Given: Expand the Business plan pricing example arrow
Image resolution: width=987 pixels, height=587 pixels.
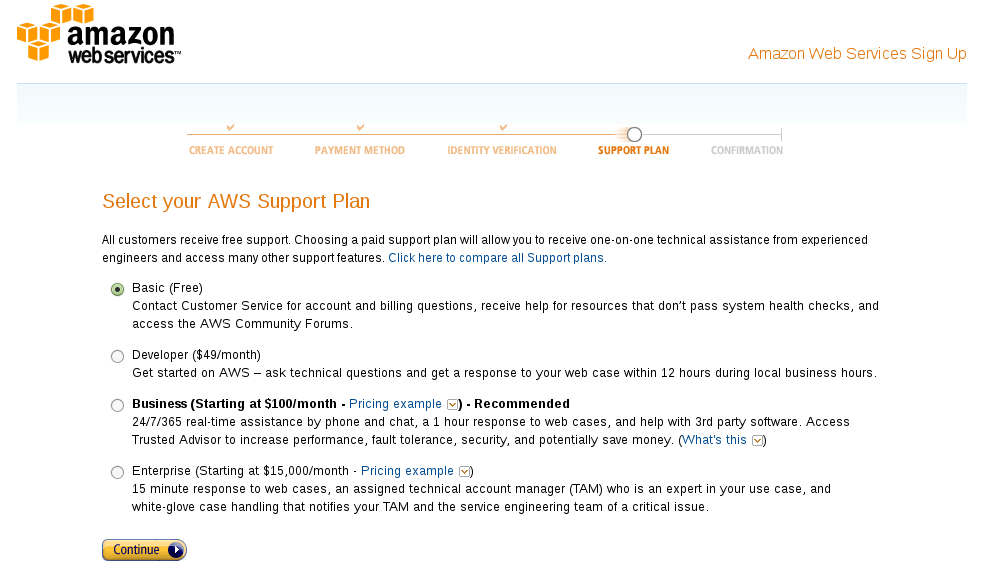Looking at the screenshot, I should pos(452,405).
